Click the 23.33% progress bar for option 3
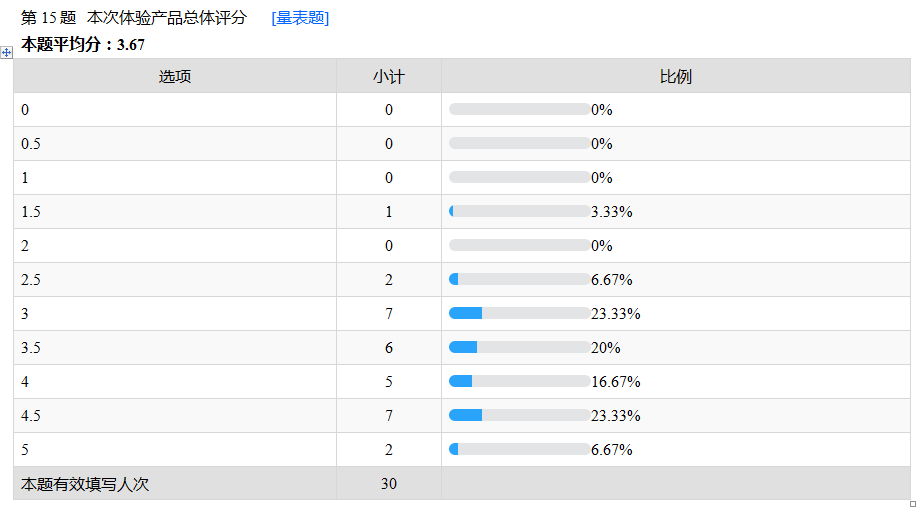The image size is (922, 513). tap(519, 314)
